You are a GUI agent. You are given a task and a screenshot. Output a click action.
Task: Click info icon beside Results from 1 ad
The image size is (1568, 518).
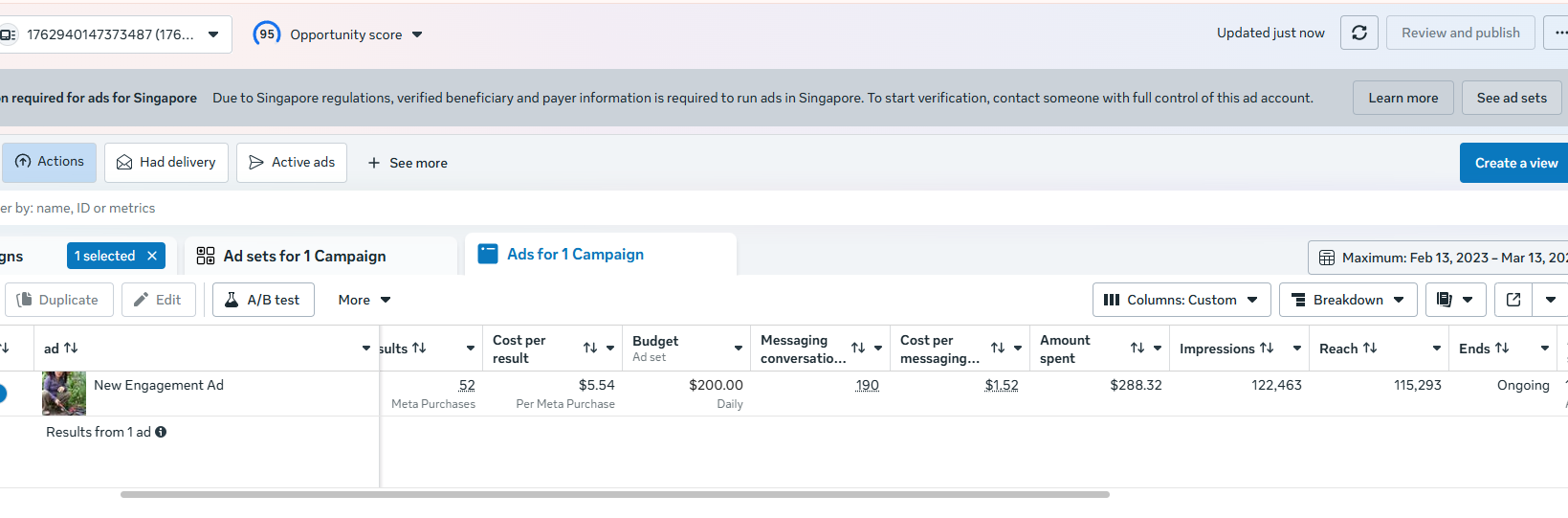coord(161,432)
